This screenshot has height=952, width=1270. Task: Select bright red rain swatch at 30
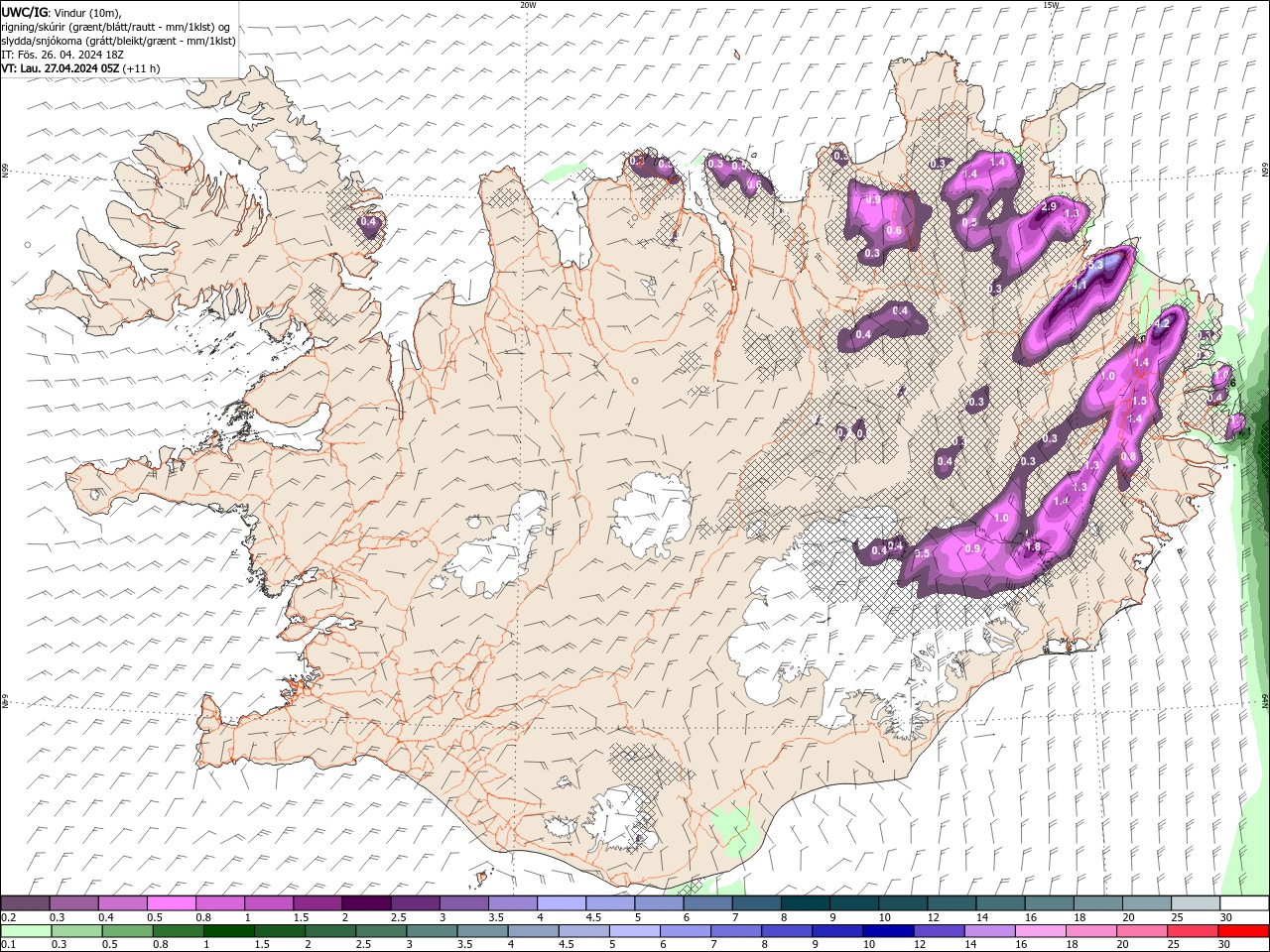click(1242, 931)
